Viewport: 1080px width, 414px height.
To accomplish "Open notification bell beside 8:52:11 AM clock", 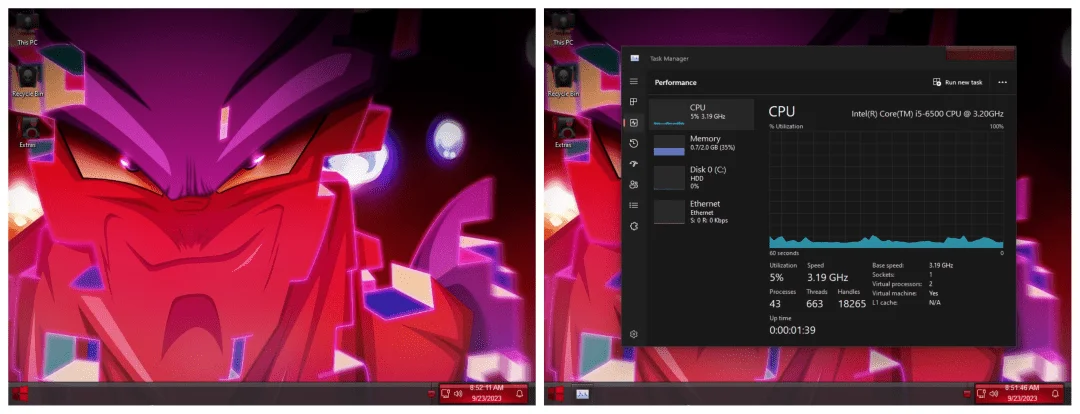I will (x=519, y=394).
